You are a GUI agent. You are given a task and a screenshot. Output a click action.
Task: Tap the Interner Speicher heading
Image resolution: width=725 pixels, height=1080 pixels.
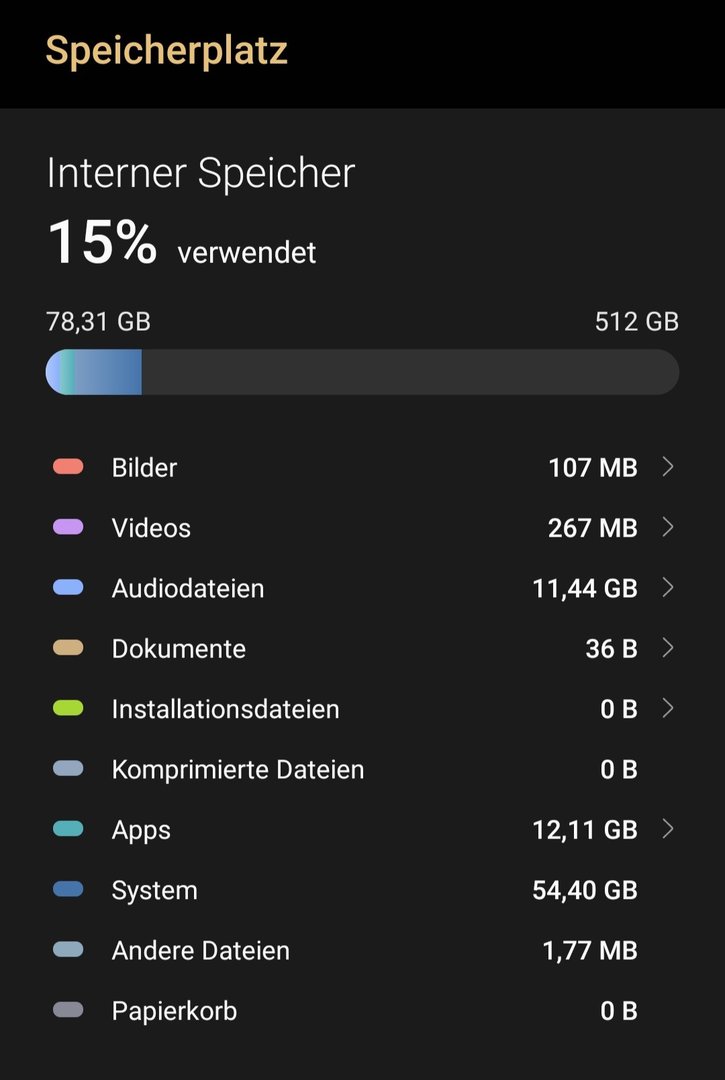[x=201, y=173]
